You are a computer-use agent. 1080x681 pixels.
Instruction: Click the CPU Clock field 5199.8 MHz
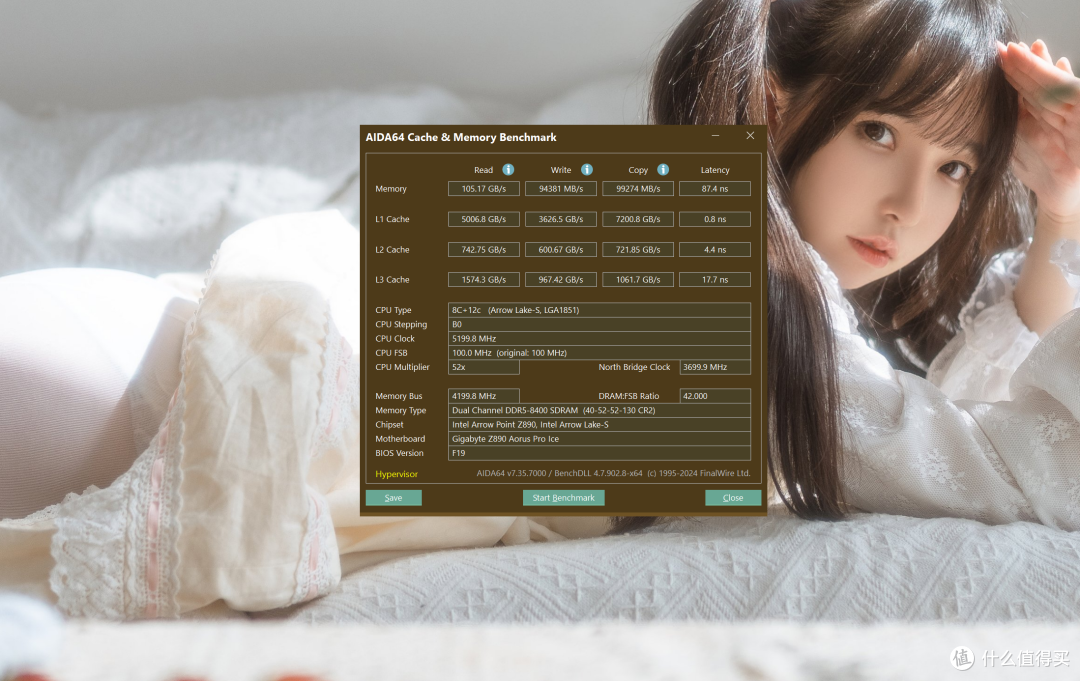(599, 339)
